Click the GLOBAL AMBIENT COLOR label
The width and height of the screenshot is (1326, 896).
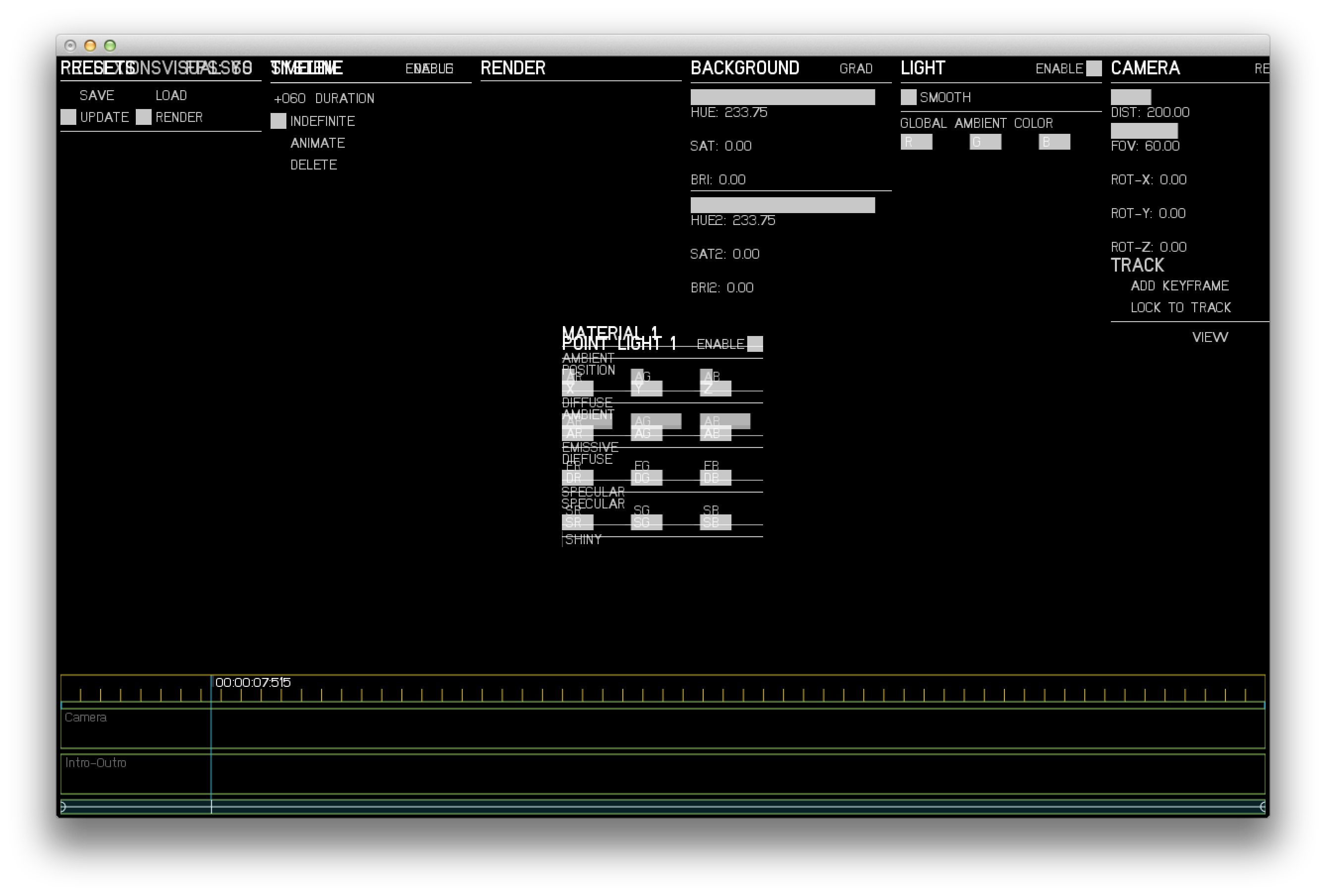pos(976,123)
